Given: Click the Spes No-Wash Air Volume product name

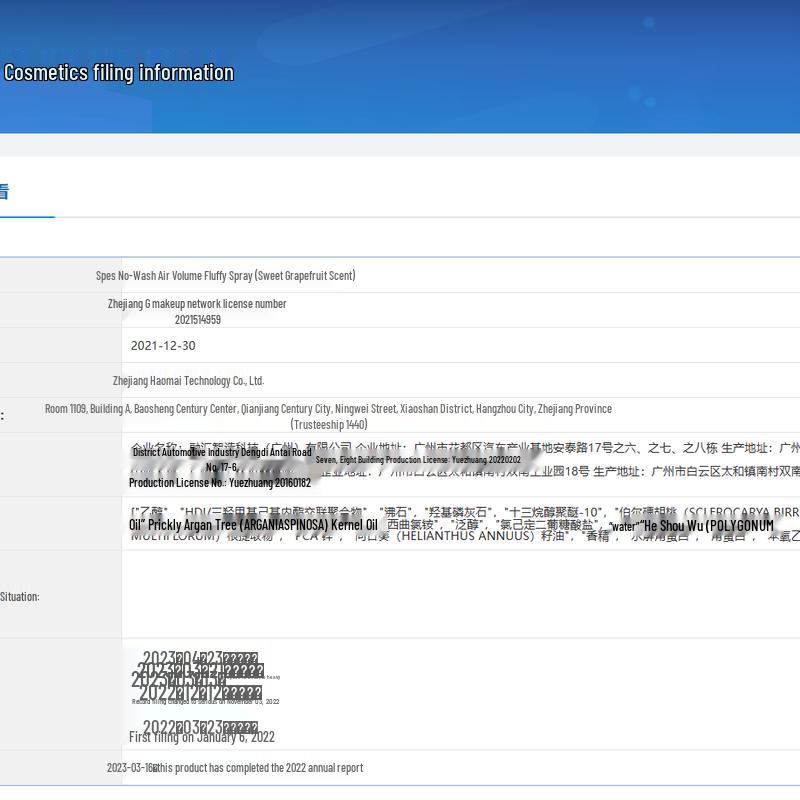Looking at the screenshot, I should pos(225,275).
